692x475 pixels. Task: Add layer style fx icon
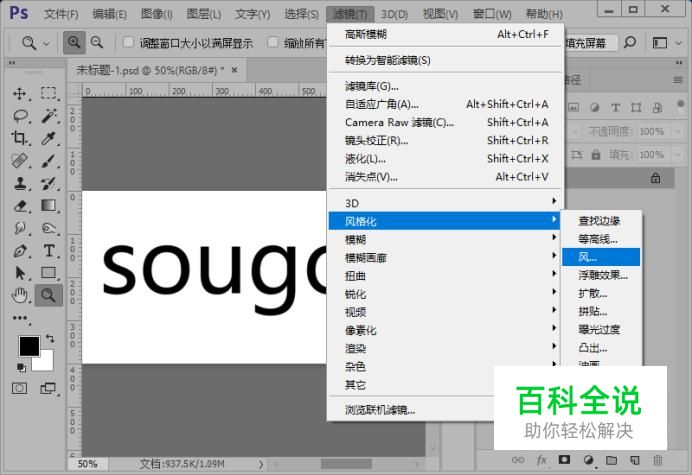click(x=542, y=460)
